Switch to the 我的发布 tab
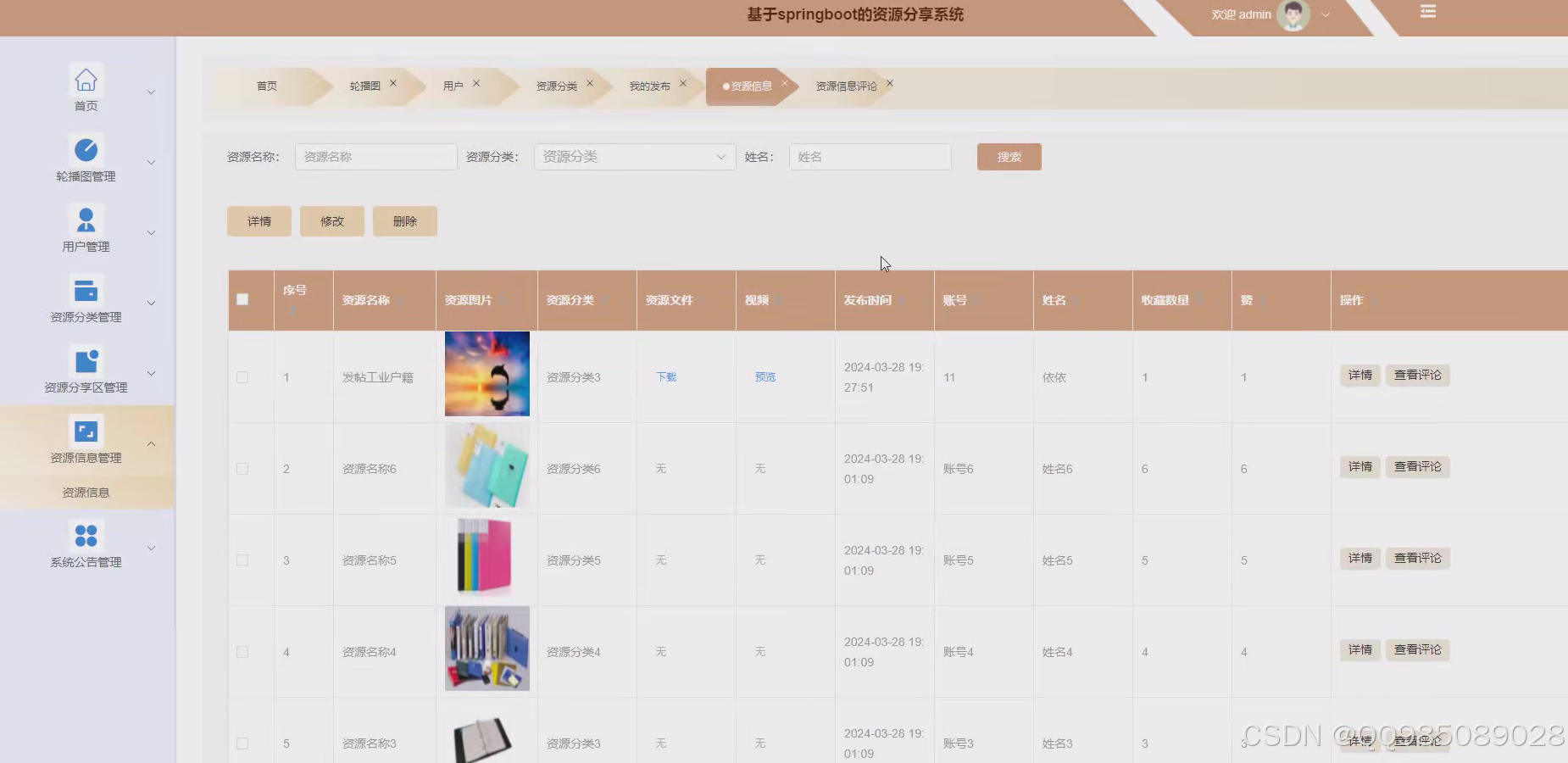This screenshot has width=1568, height=763. (x=652, y=85)
